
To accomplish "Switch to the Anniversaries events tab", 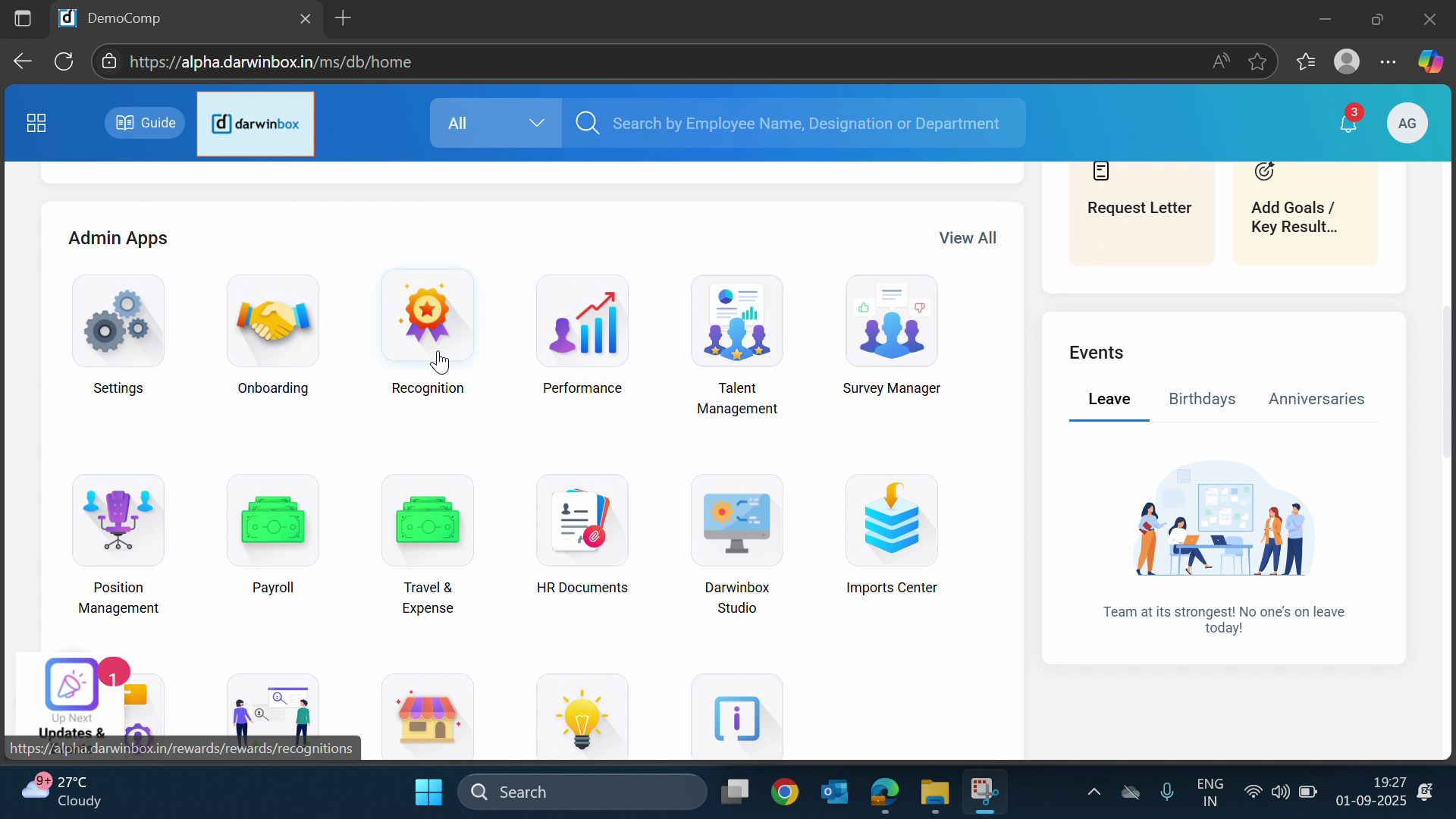I will click(x=1316, y=399).
